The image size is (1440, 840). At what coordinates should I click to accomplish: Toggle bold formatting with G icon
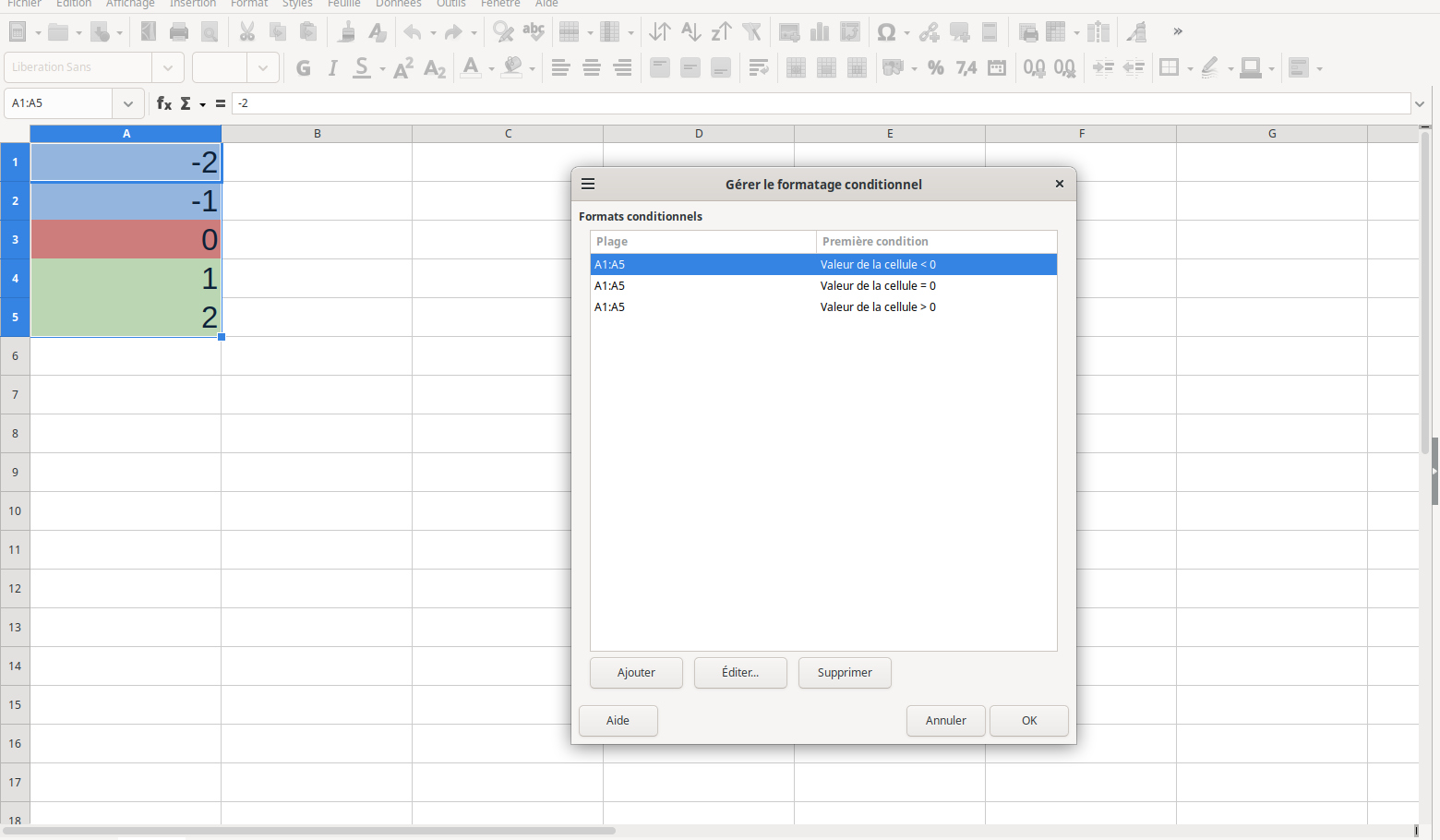[x=303, y=67]
